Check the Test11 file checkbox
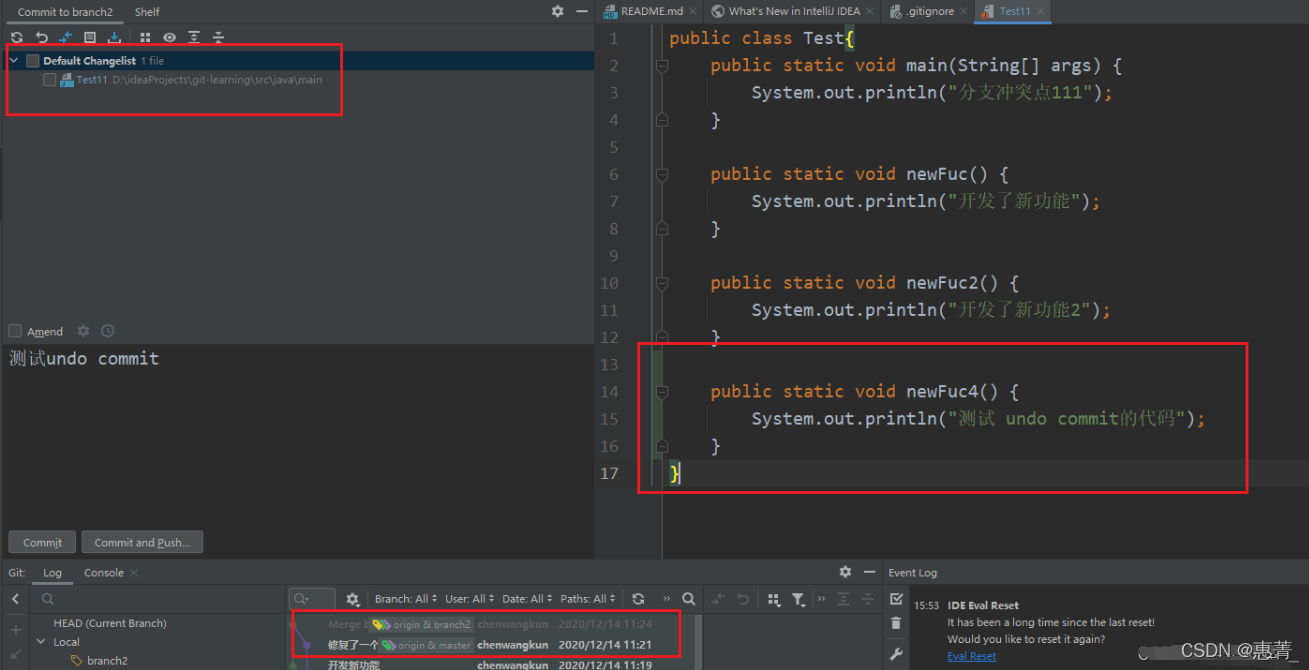The image size is (1309, 670). 49,80
